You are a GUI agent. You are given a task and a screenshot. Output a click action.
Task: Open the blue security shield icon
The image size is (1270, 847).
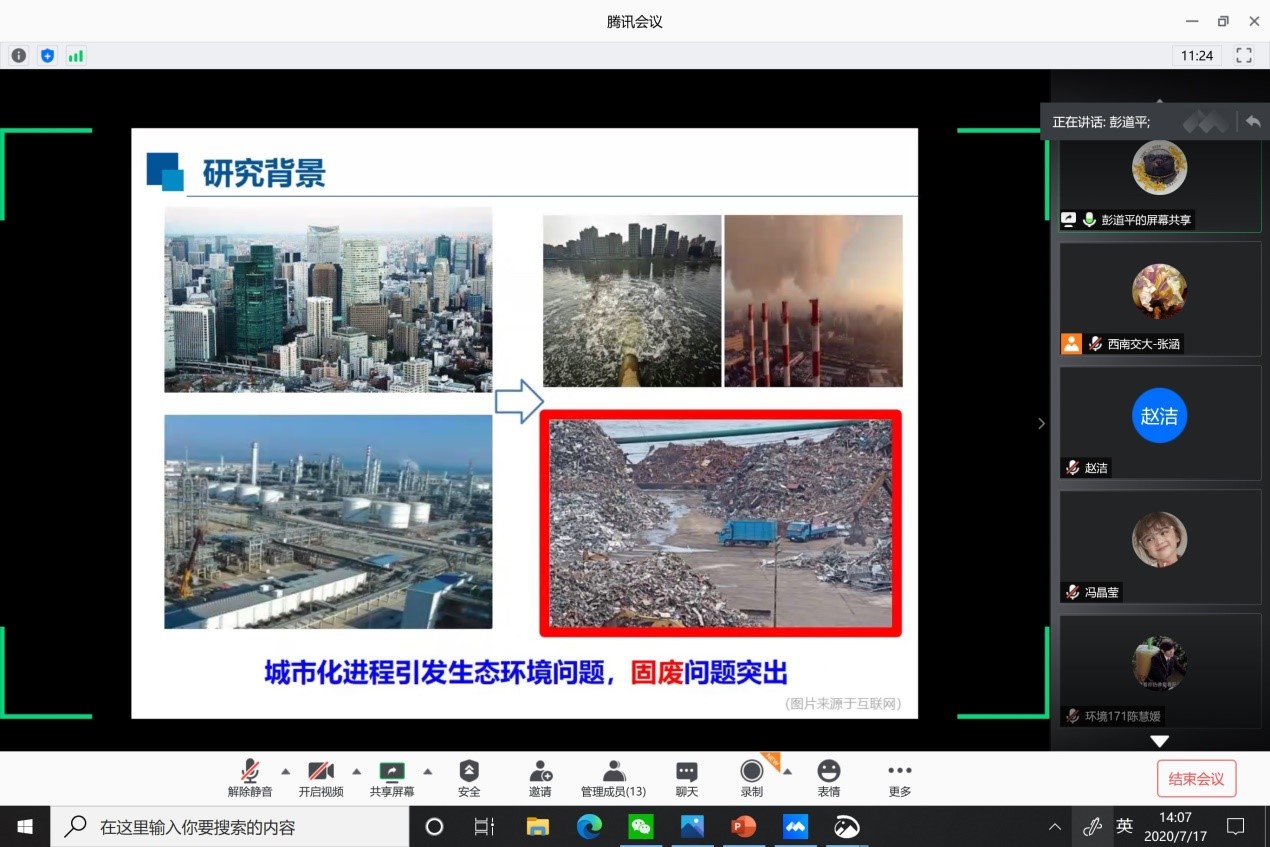pos(47,56)
